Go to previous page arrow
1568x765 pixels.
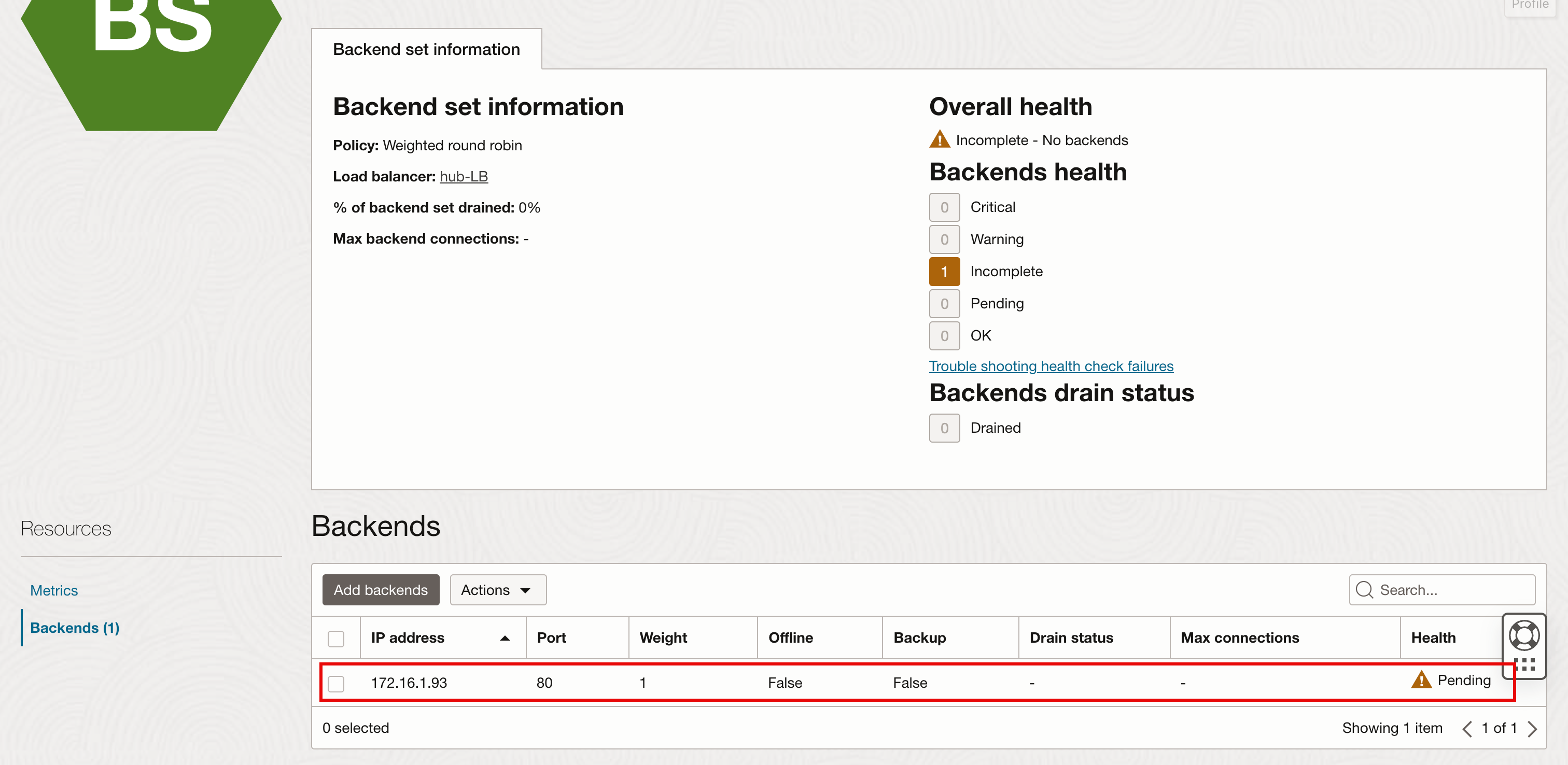[1467, 729]
